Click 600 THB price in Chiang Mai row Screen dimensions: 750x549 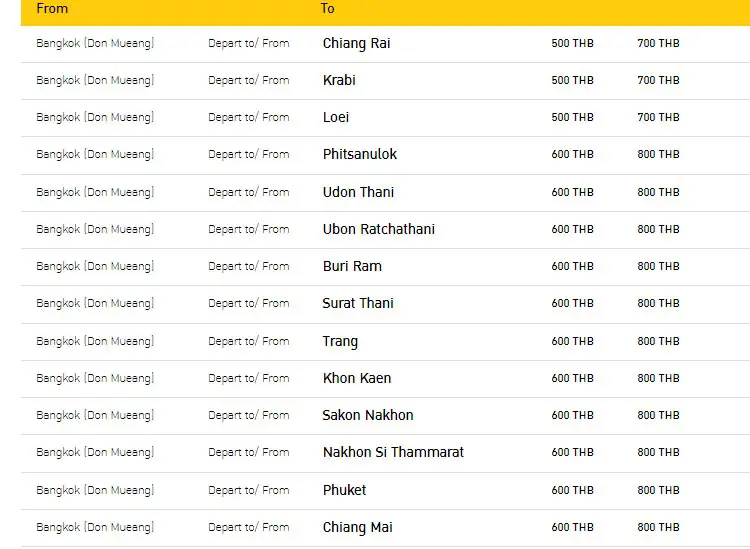point(573,527)
